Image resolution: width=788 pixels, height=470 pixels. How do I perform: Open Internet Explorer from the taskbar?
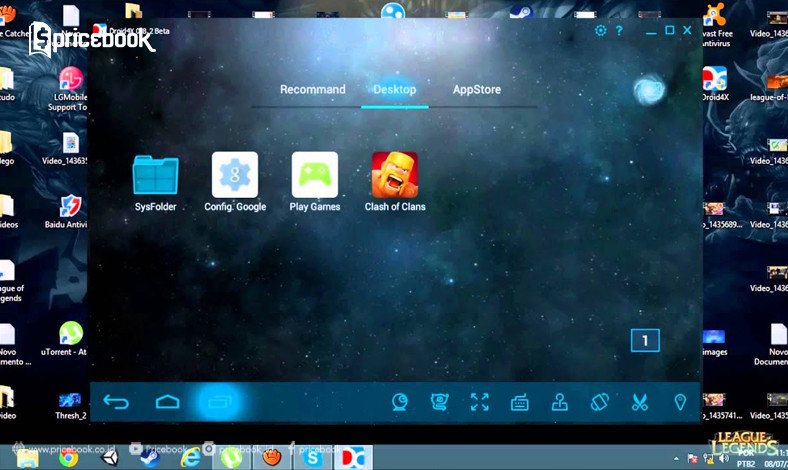[x=190, y=457]
